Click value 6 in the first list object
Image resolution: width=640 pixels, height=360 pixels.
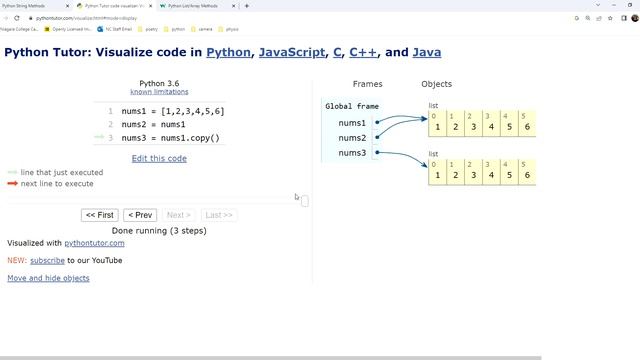(527, 127)
